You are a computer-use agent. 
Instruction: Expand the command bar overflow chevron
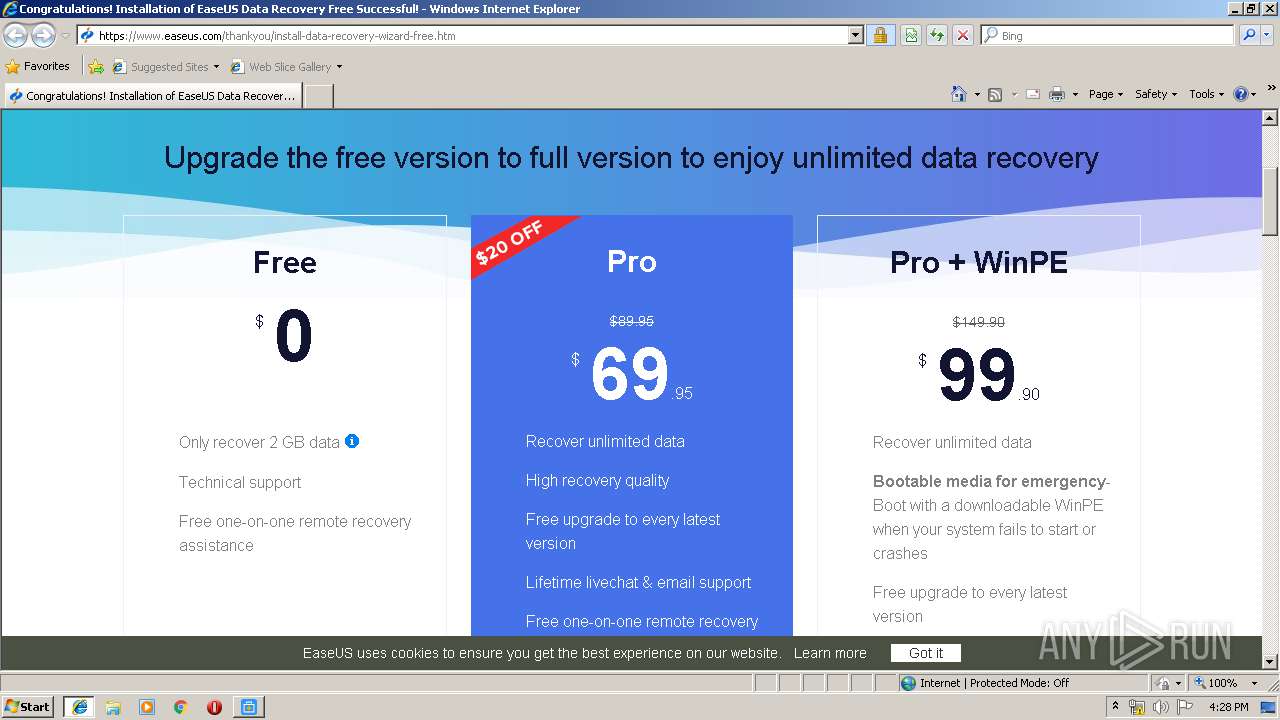pyautogui.click(x=1272, y=88)
